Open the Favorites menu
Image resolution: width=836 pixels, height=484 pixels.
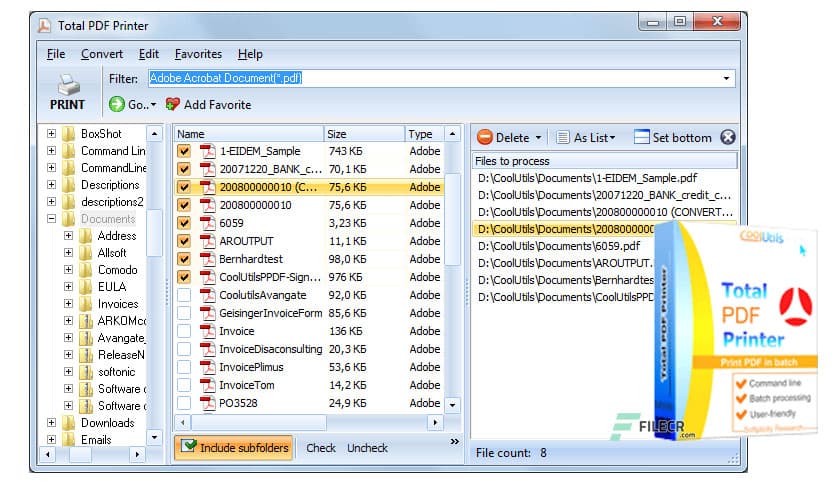pos(198,54)
